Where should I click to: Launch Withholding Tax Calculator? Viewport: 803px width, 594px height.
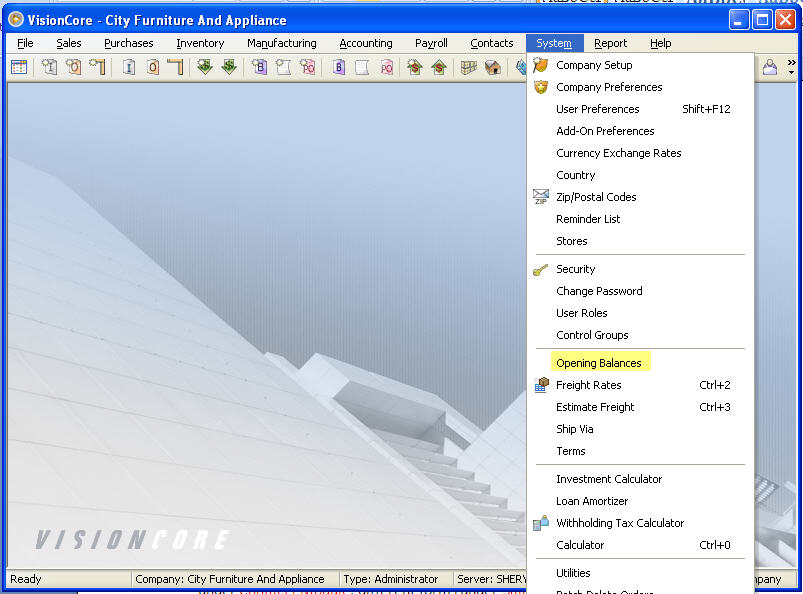[x=640, y=523]
